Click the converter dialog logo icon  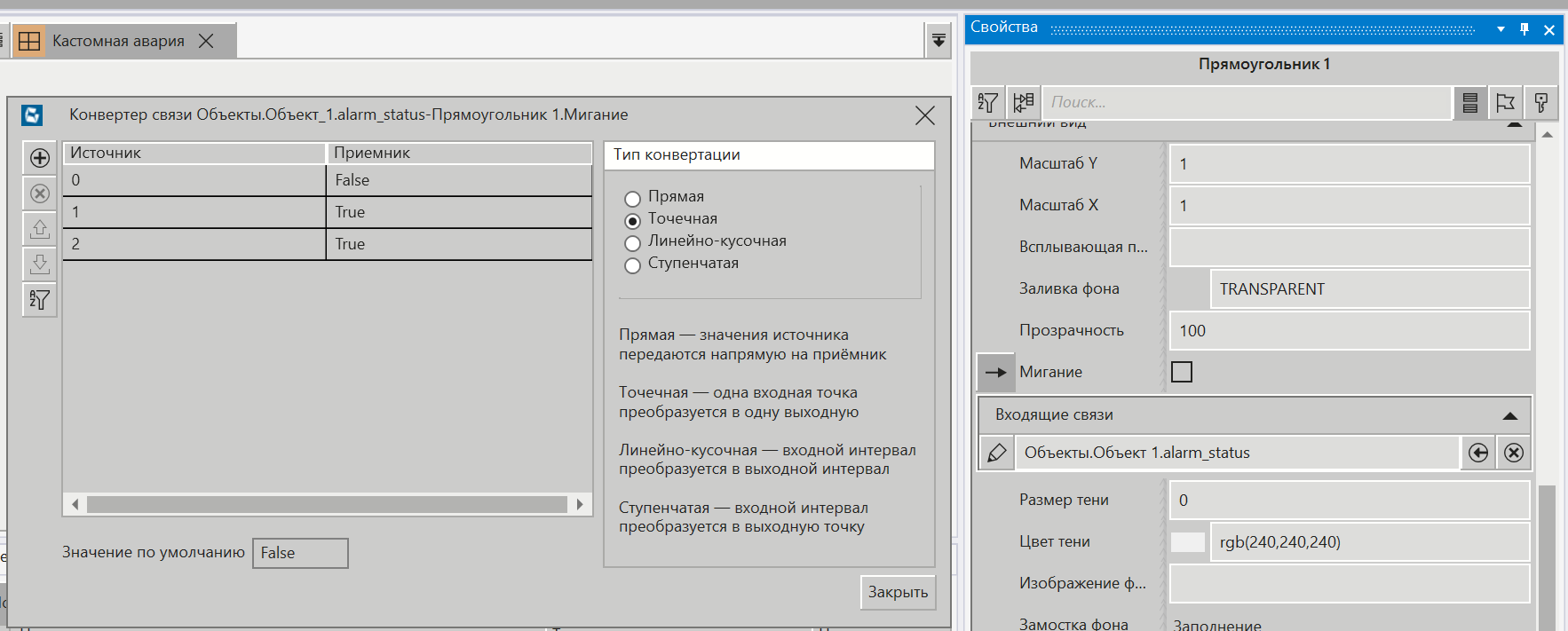32,115
